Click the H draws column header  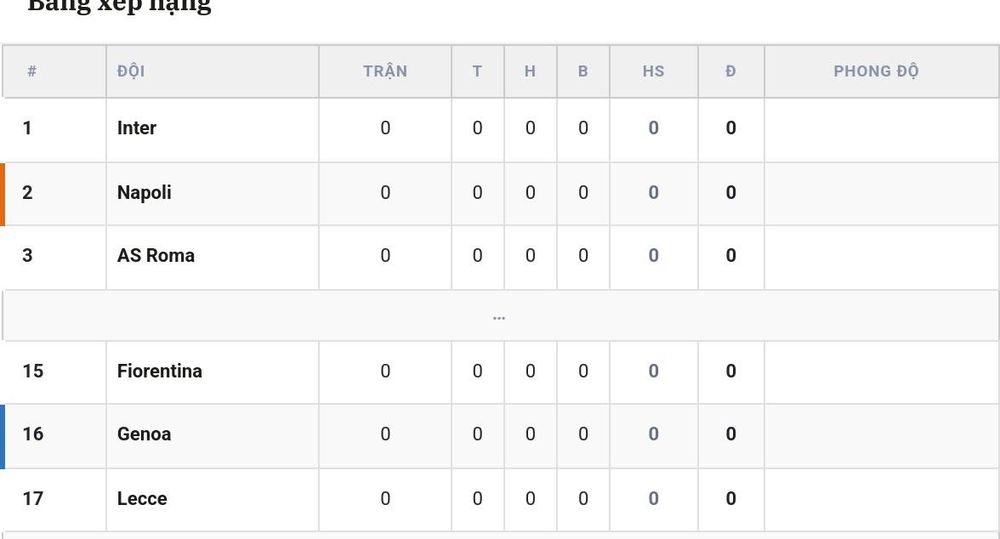[530, 71]
